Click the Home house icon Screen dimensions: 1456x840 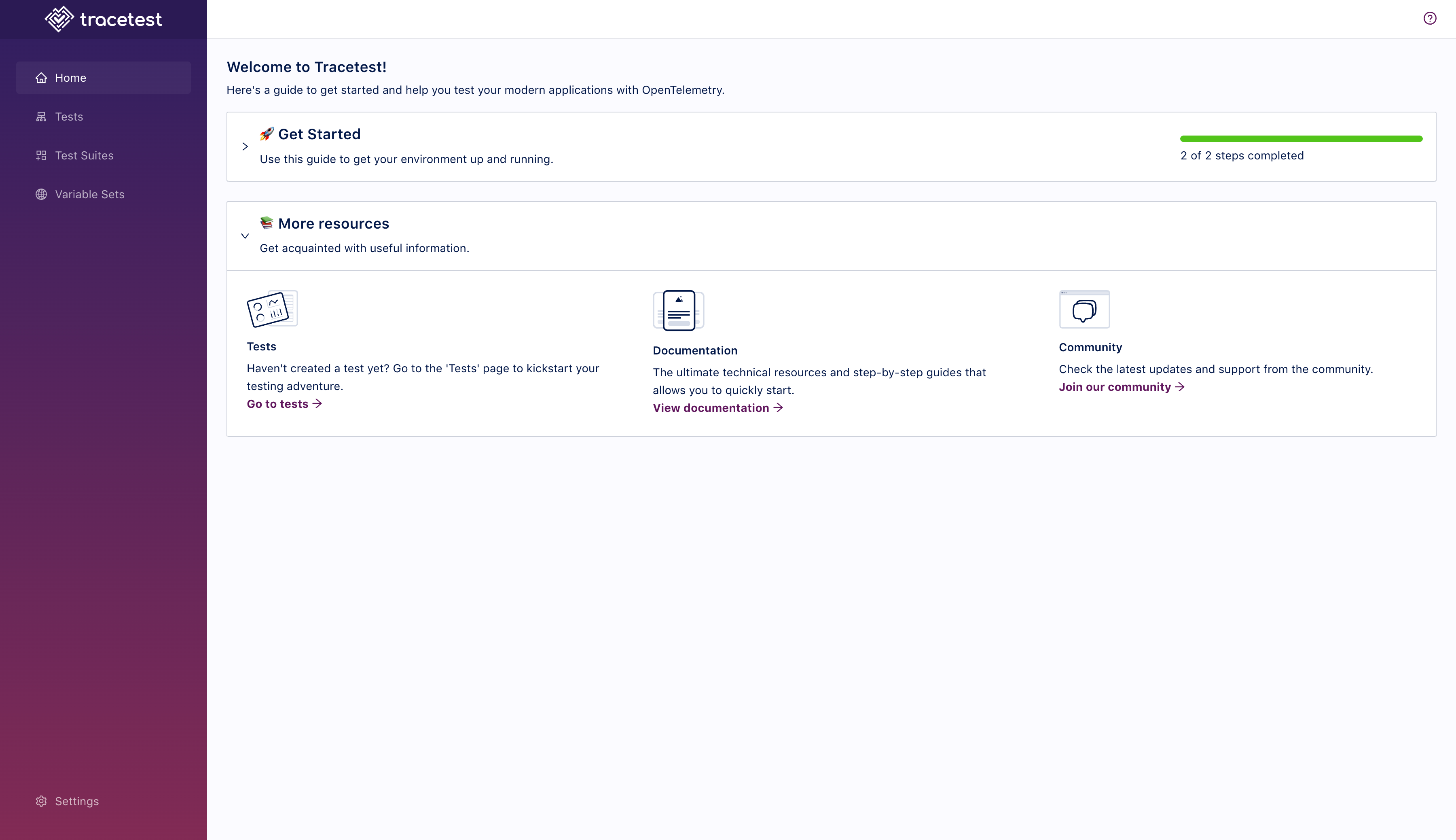tap(41, 78)
